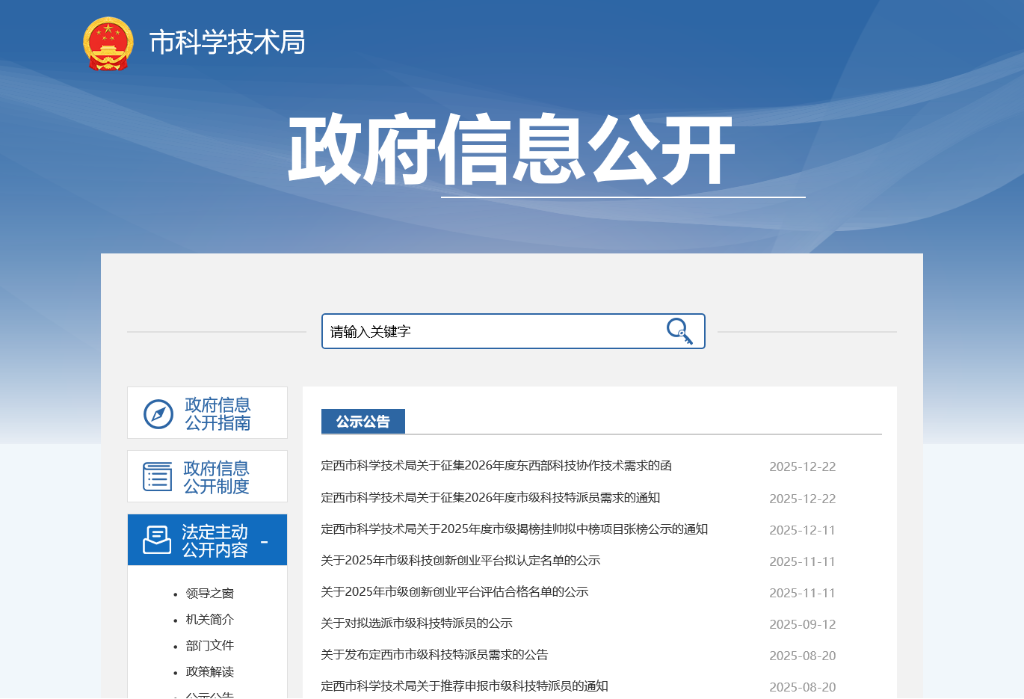1024x699 pixels.
Task: Click the list icon for 政府信息公开制度
Action: point(158,477)
